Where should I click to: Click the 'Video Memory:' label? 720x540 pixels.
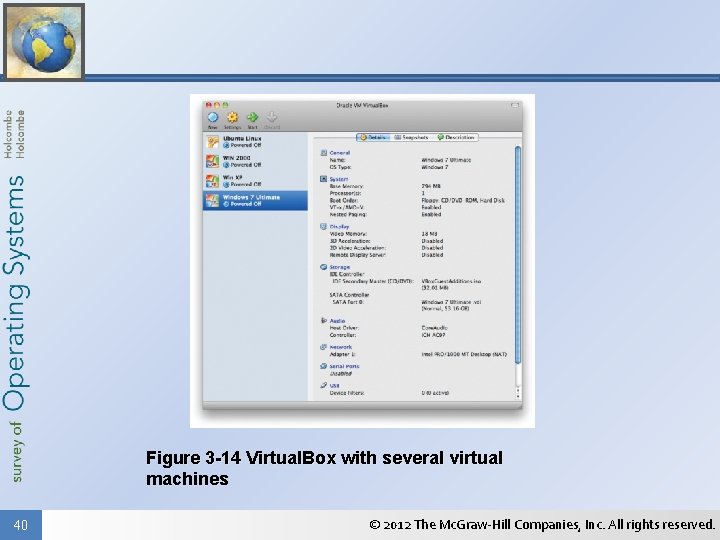coord(349,234)
